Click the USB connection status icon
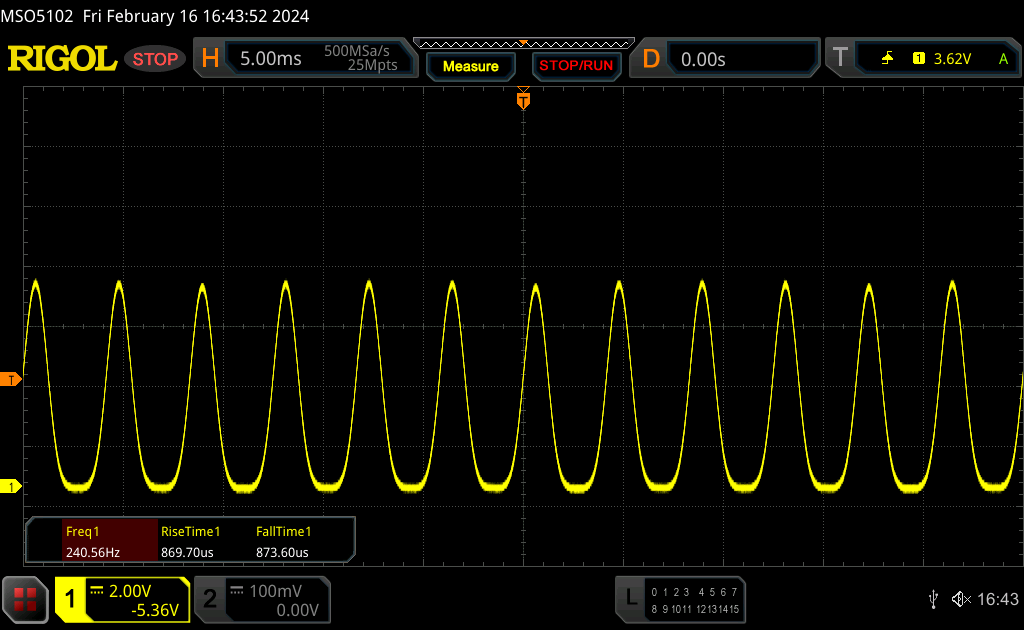The width and height of the screenshot is (1024, 630). coord(933,599)
